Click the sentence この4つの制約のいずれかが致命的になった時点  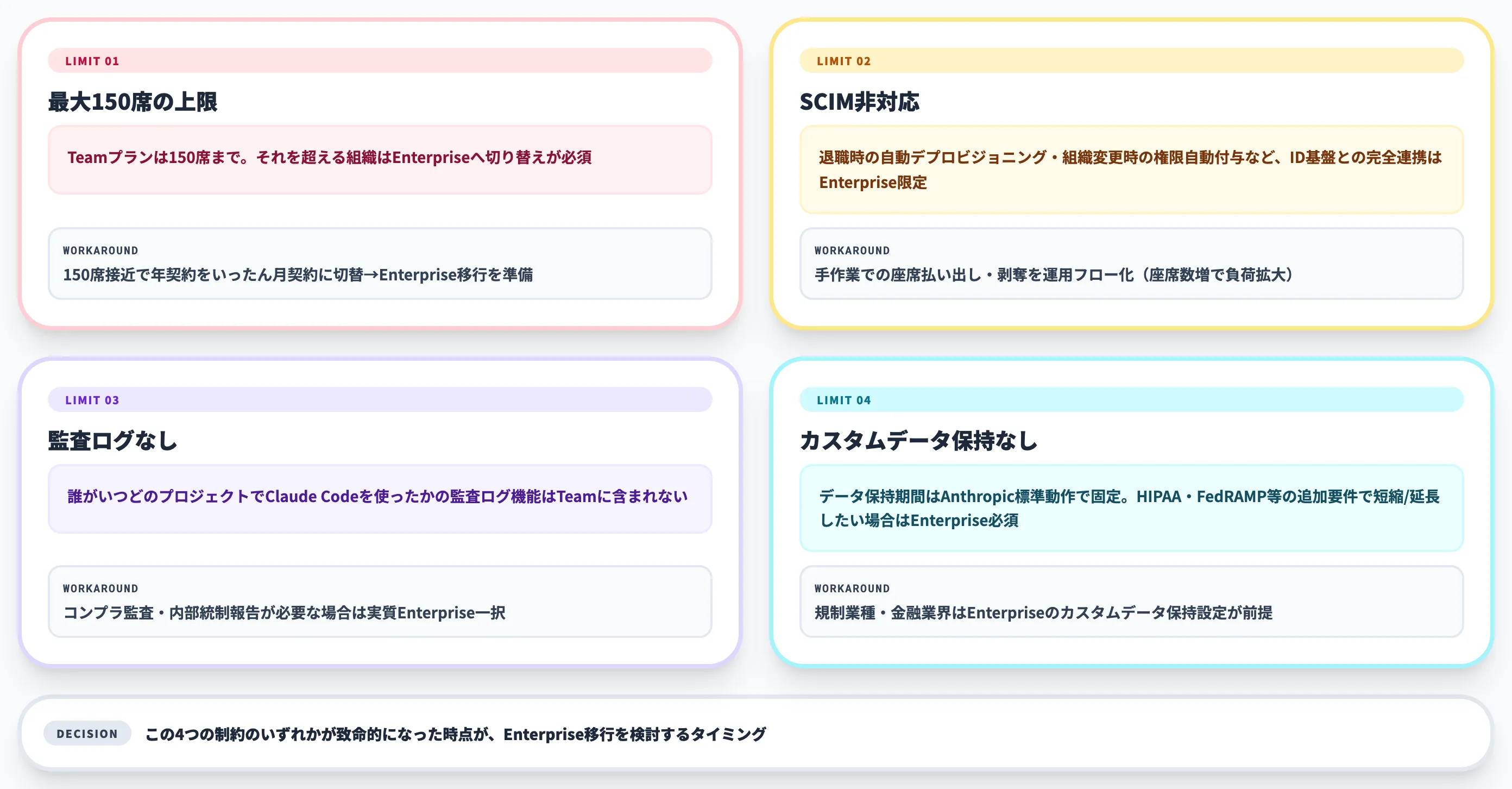[x=456, y=735]
